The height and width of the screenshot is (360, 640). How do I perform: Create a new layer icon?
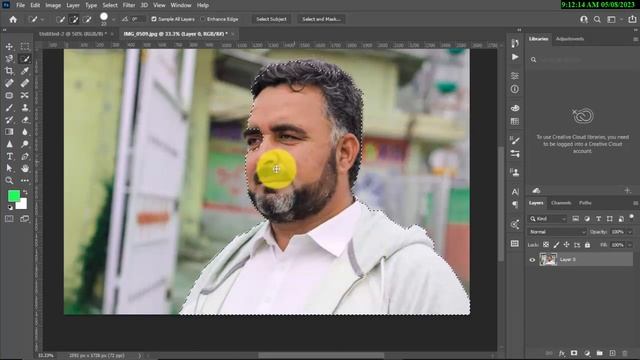click(x=612, y=353)
